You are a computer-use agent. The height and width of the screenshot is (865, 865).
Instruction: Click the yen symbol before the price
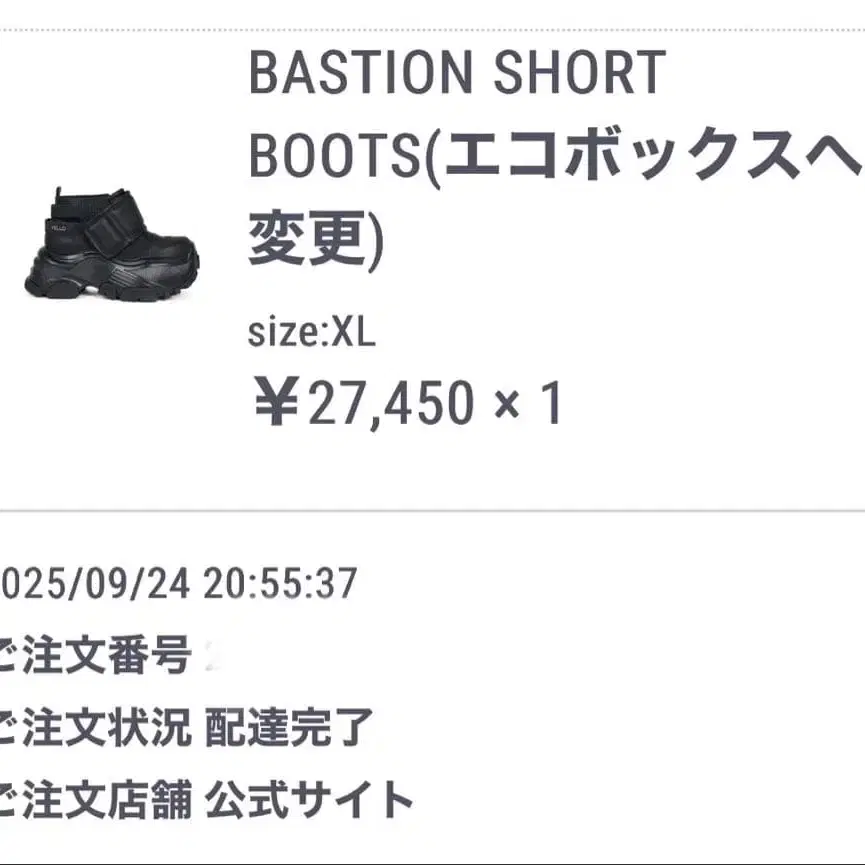[x=277, y=401]
